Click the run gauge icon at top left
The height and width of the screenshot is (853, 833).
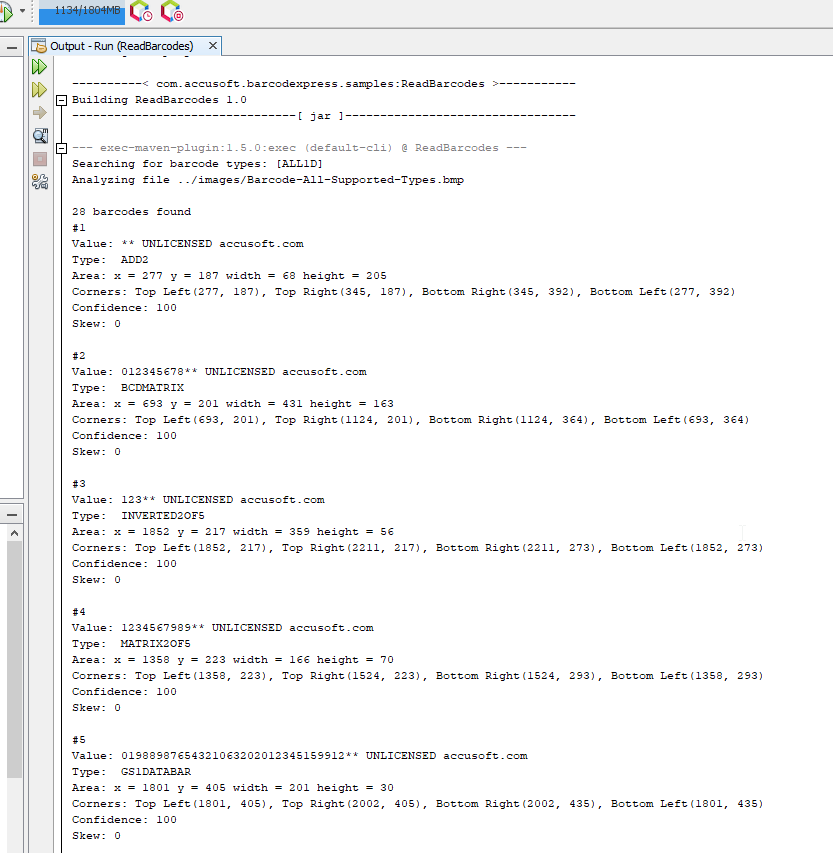(x=7, y=10)
